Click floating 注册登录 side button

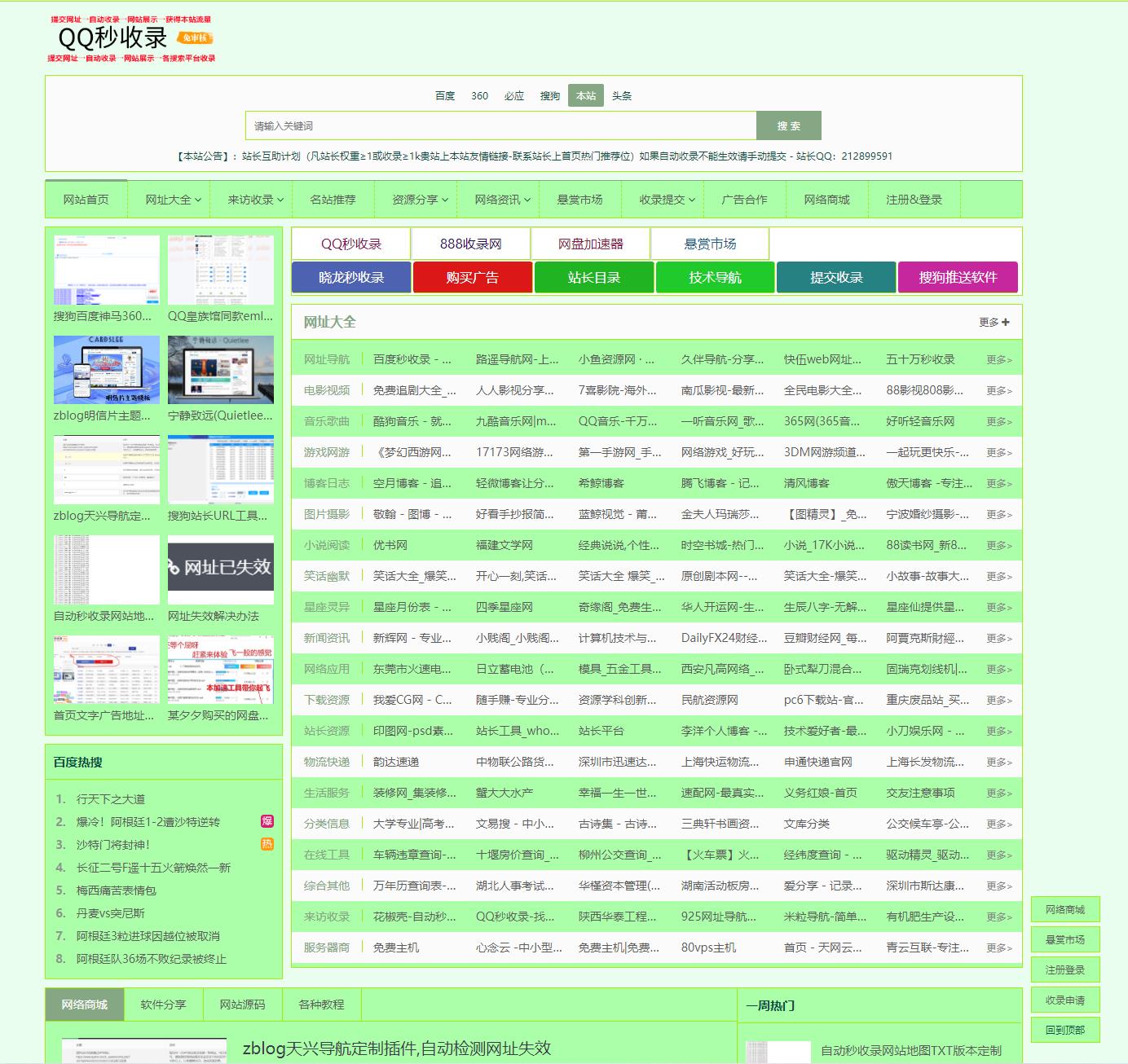click(x=1065, y=969)
